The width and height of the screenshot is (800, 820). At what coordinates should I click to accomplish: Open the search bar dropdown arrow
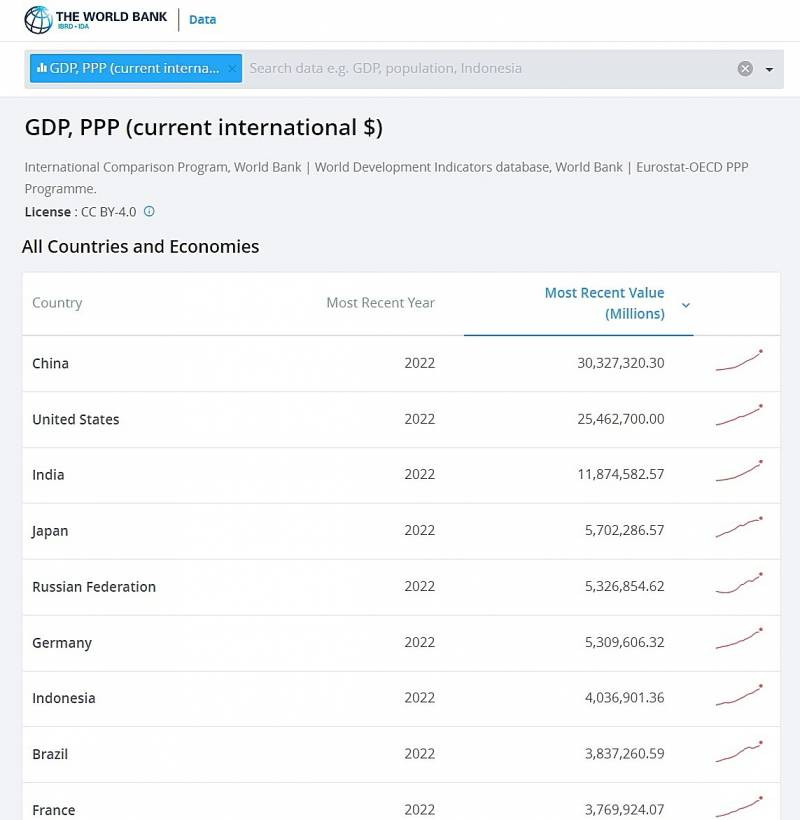[x=769, y=69]
